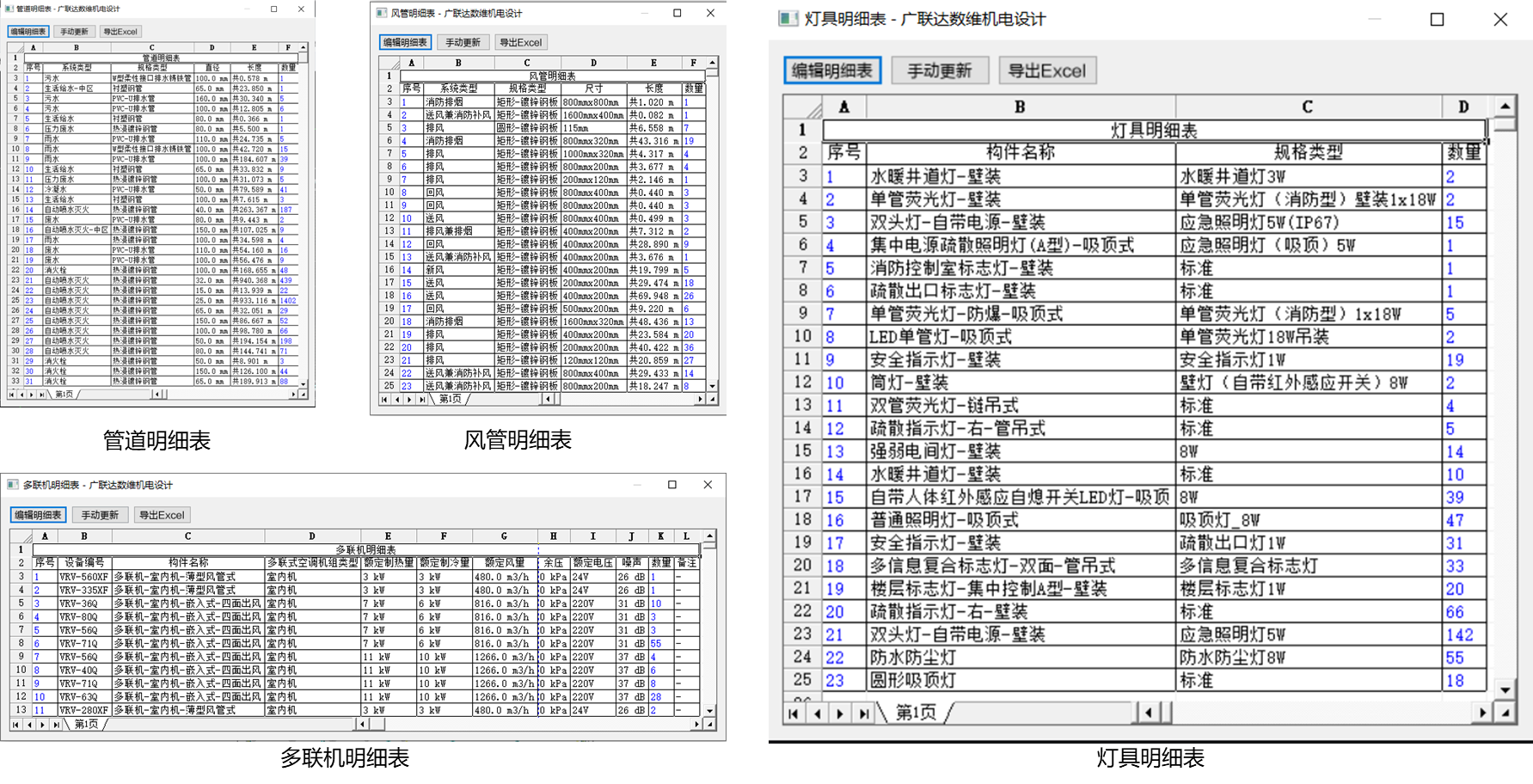Click vertical scroll-up arrow in 灯具明细表 window
Image resolution: width=1533 pixels, height=784 pixels.
[1505, 107]
